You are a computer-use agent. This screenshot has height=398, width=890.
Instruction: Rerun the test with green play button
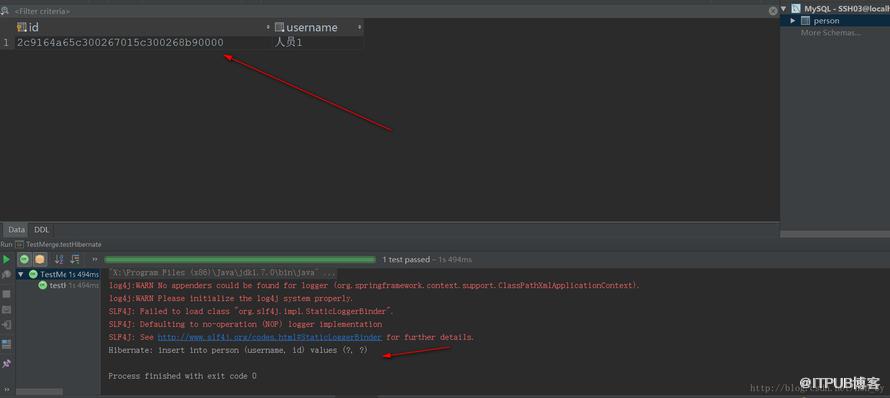pos(6,260)
